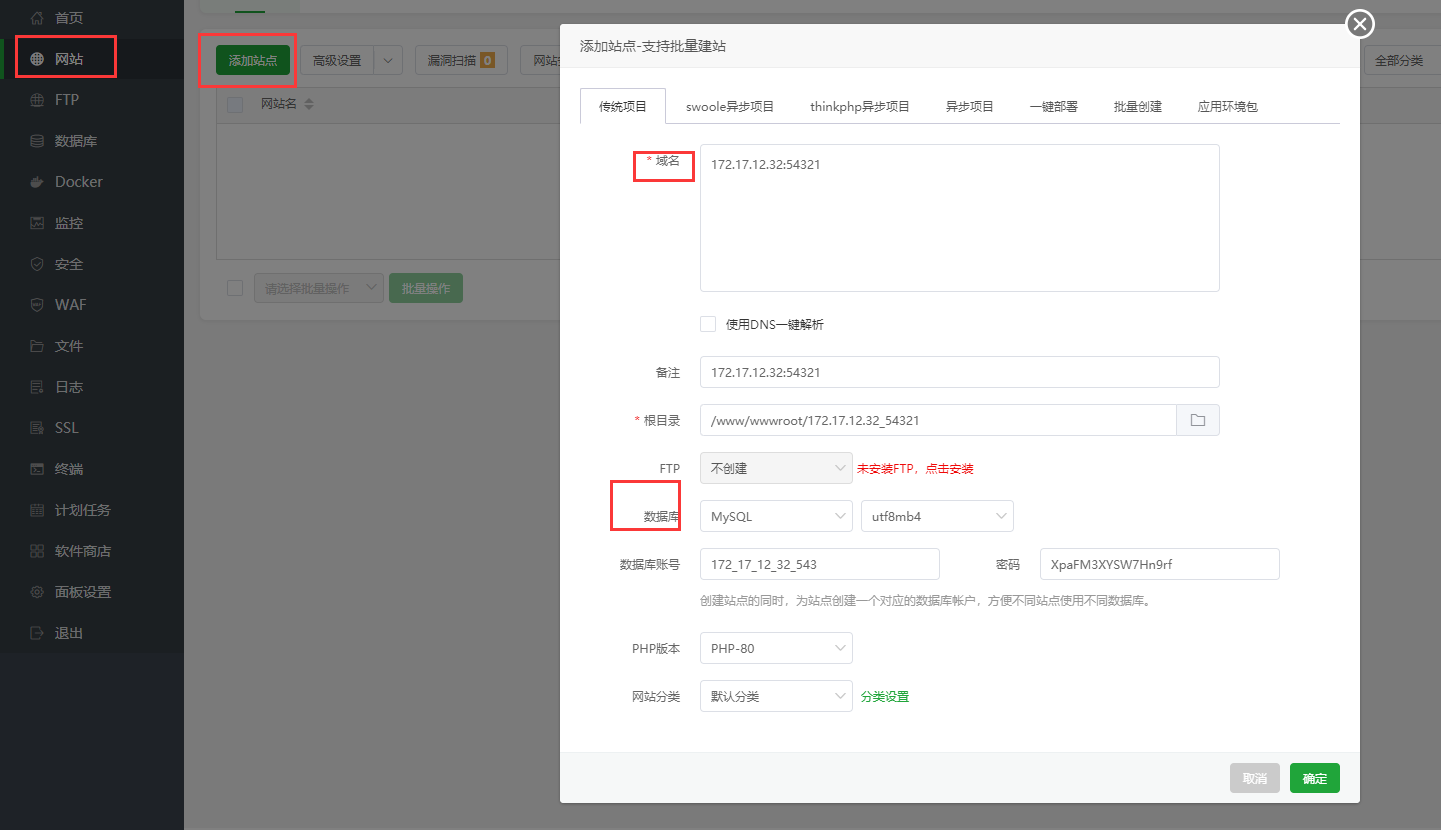This screenshot has height=830, width=1441.
Task: Open 软件商店 in the sidebar menu
Action: tap(83, 551)
